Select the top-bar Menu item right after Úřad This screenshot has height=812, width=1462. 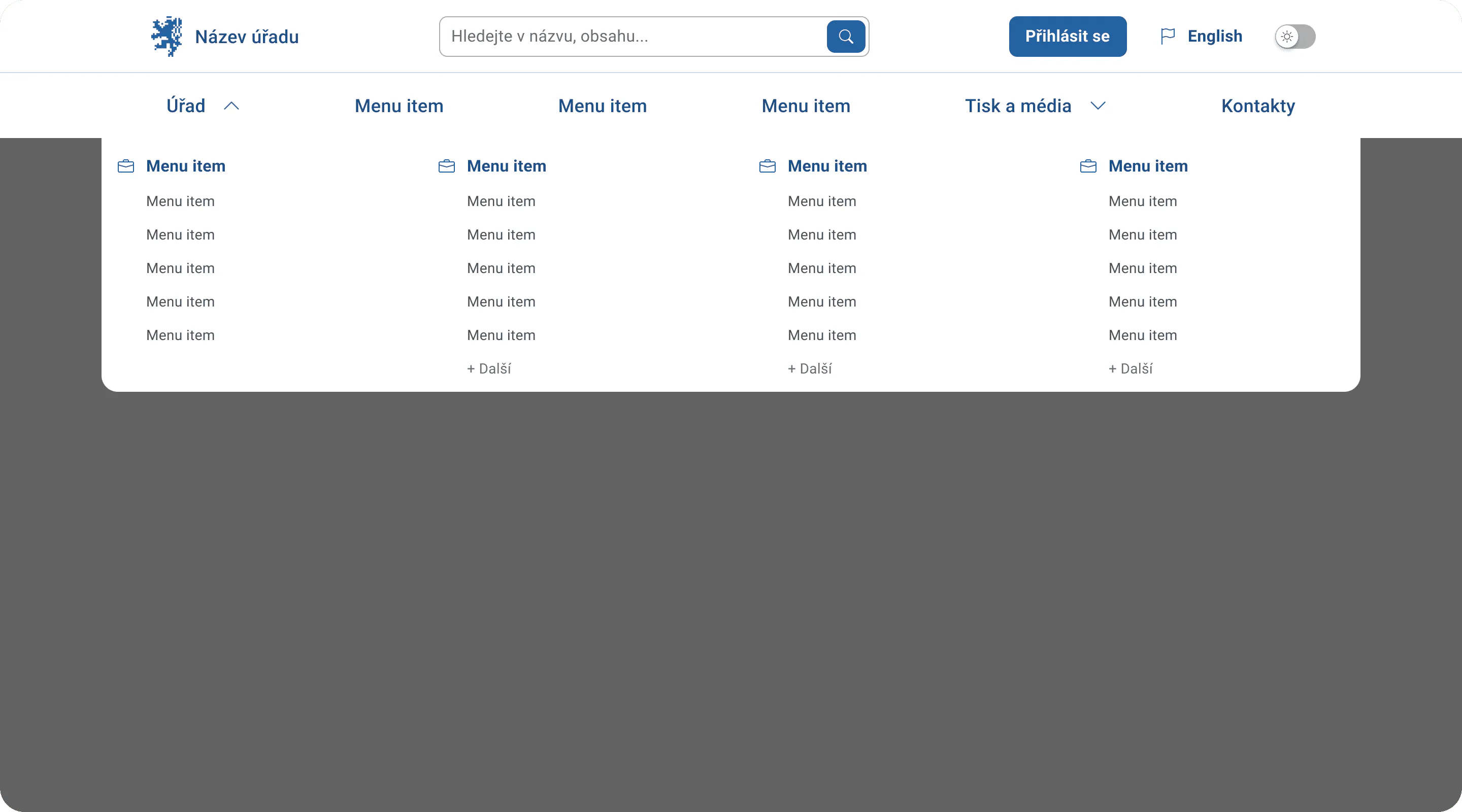coord(399,106)
